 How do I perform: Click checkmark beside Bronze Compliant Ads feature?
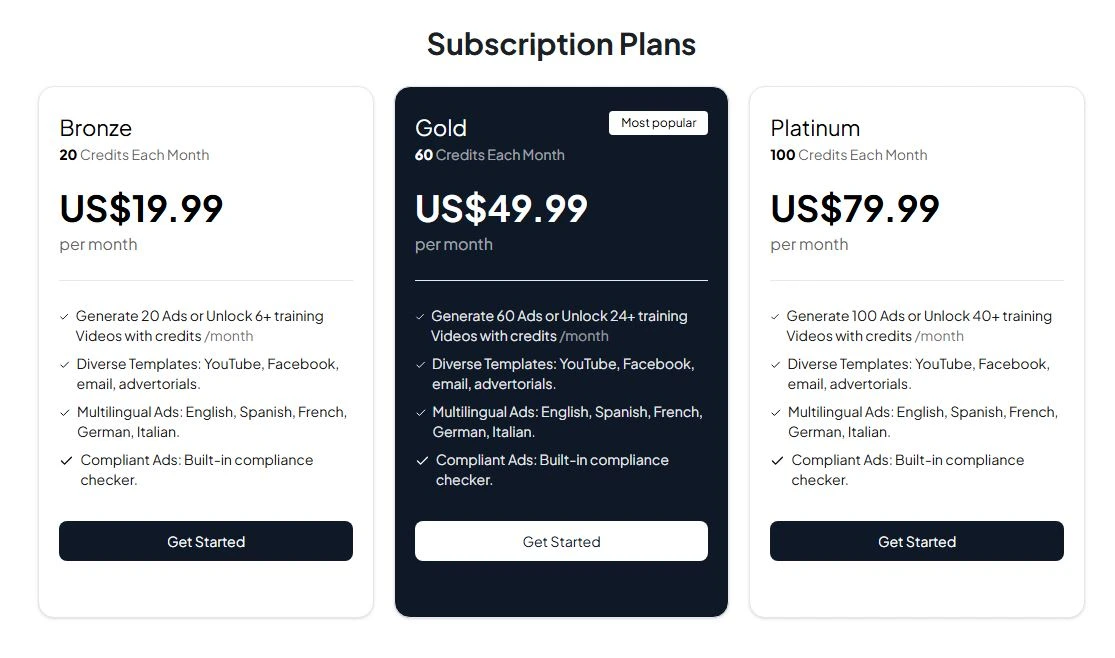coord(66,461)
